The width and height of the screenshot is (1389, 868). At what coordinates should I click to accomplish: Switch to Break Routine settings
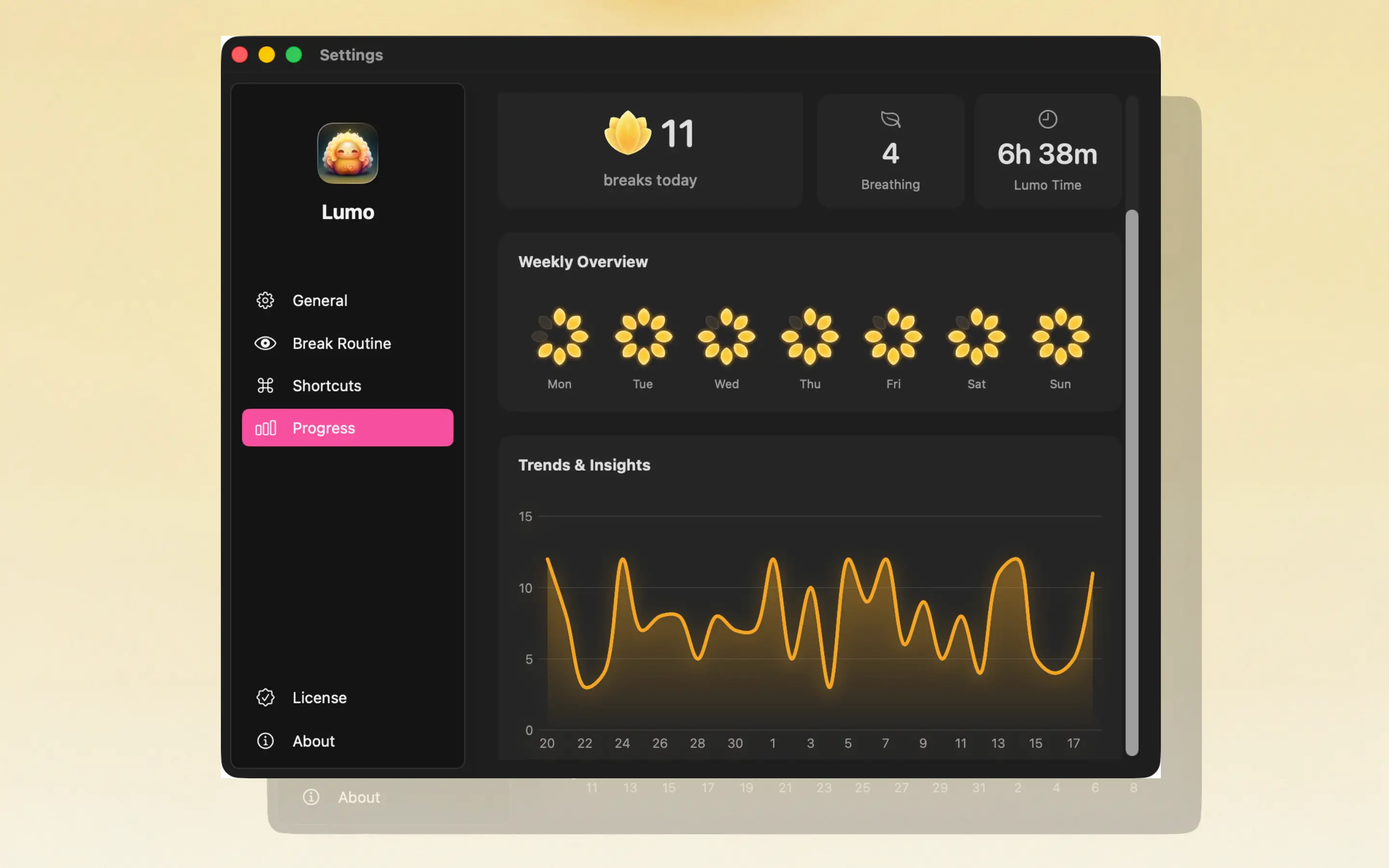(x=341, y=343)
